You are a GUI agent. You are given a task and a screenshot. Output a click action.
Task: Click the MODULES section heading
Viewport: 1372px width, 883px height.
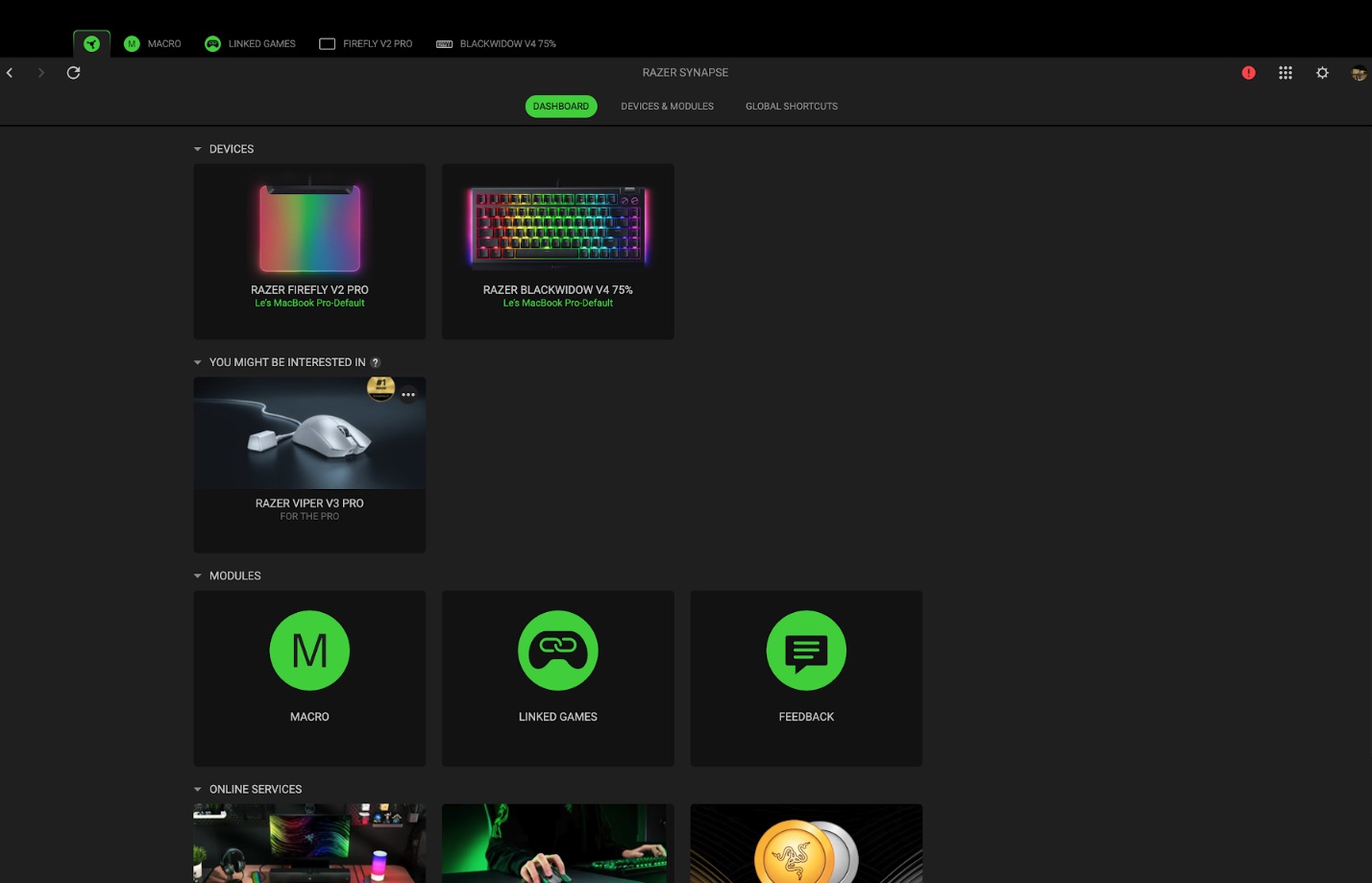235,576
